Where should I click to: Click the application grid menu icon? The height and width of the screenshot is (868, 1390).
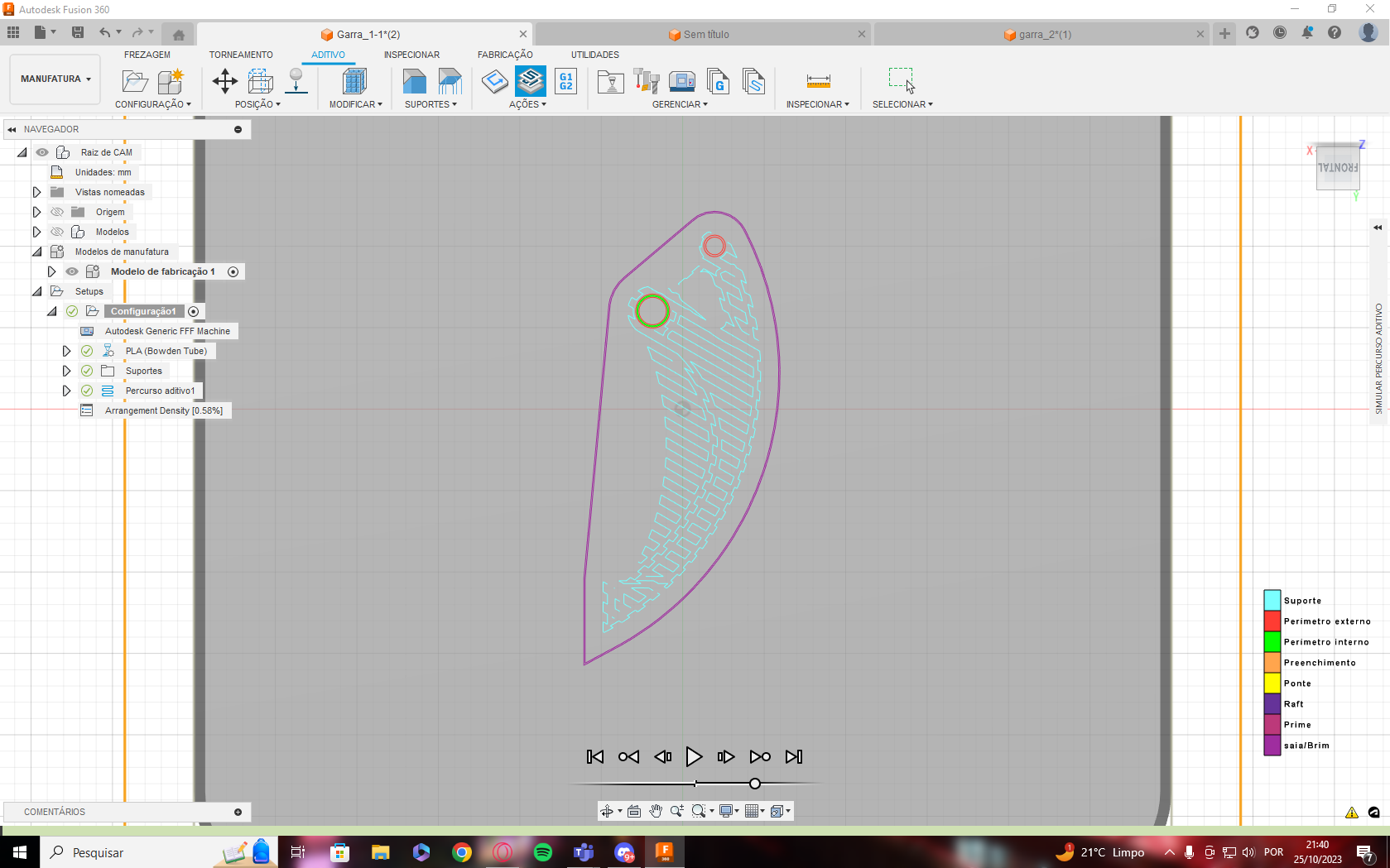(x=13, y=32)
